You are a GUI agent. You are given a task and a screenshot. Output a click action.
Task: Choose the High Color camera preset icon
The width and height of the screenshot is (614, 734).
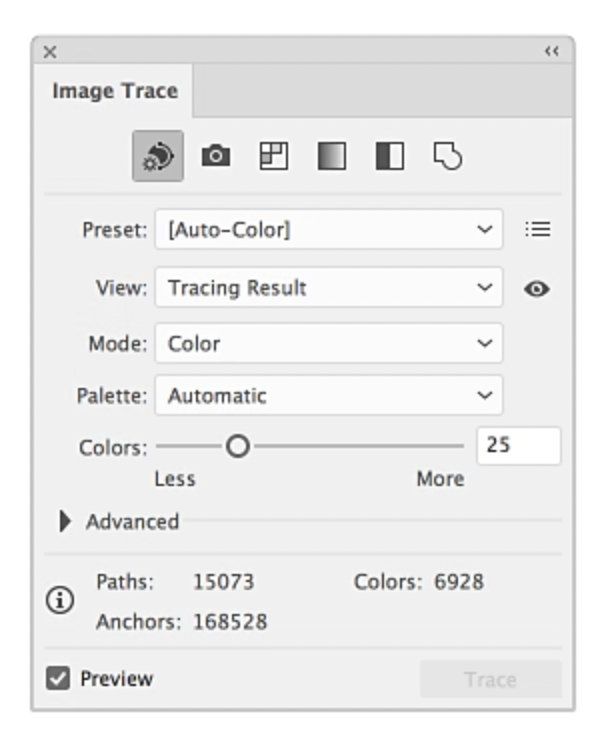pyautogui.click(x=216, y=156)
